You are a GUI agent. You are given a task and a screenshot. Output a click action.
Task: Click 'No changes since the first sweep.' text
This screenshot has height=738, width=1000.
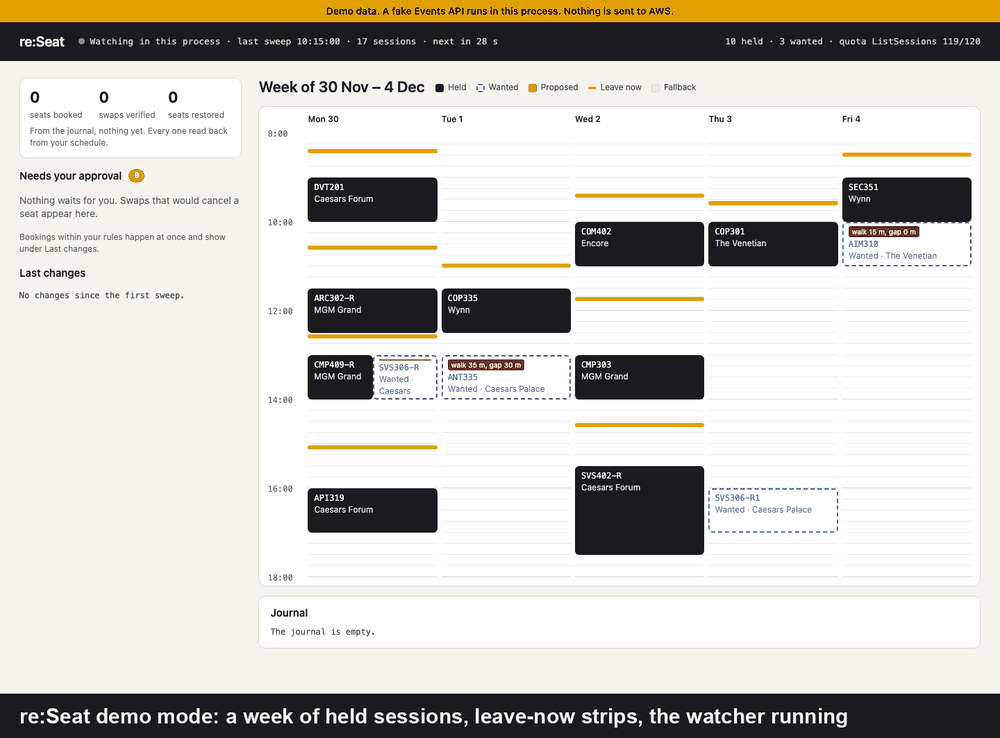[101, 295]
